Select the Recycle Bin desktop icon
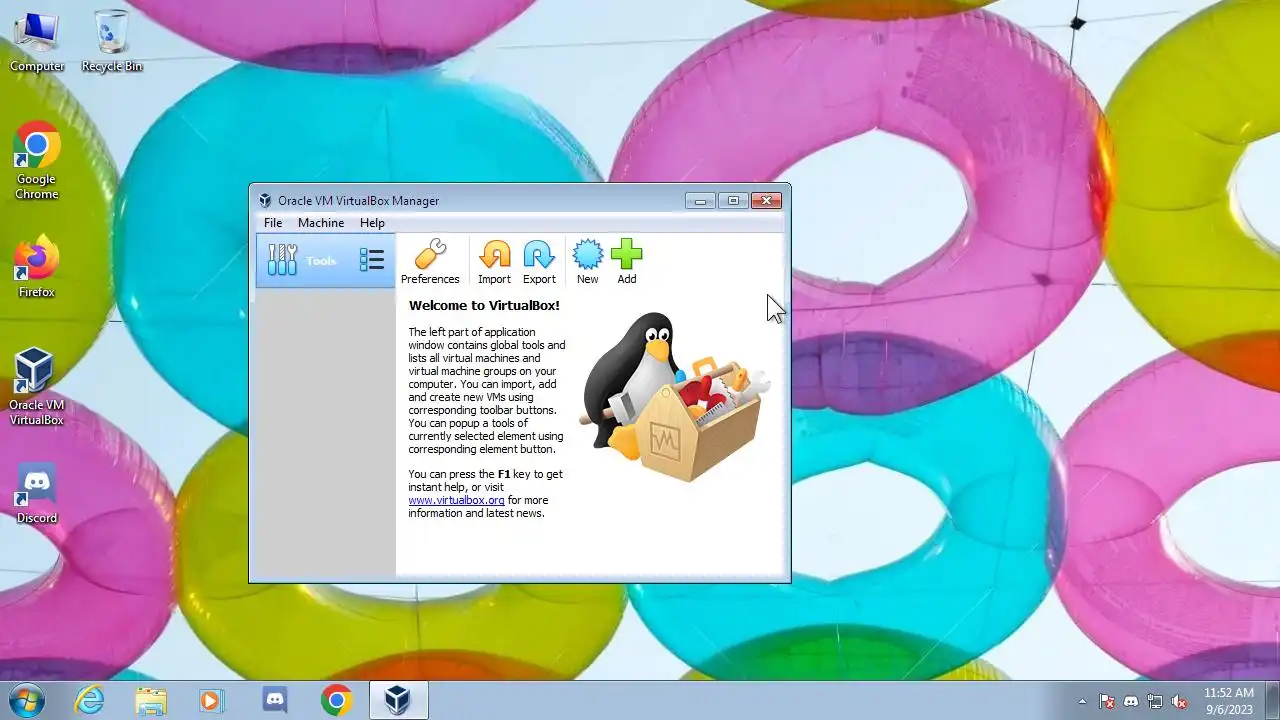The height and width of the screenshot is (720, 1280). [x=112, y=42]
